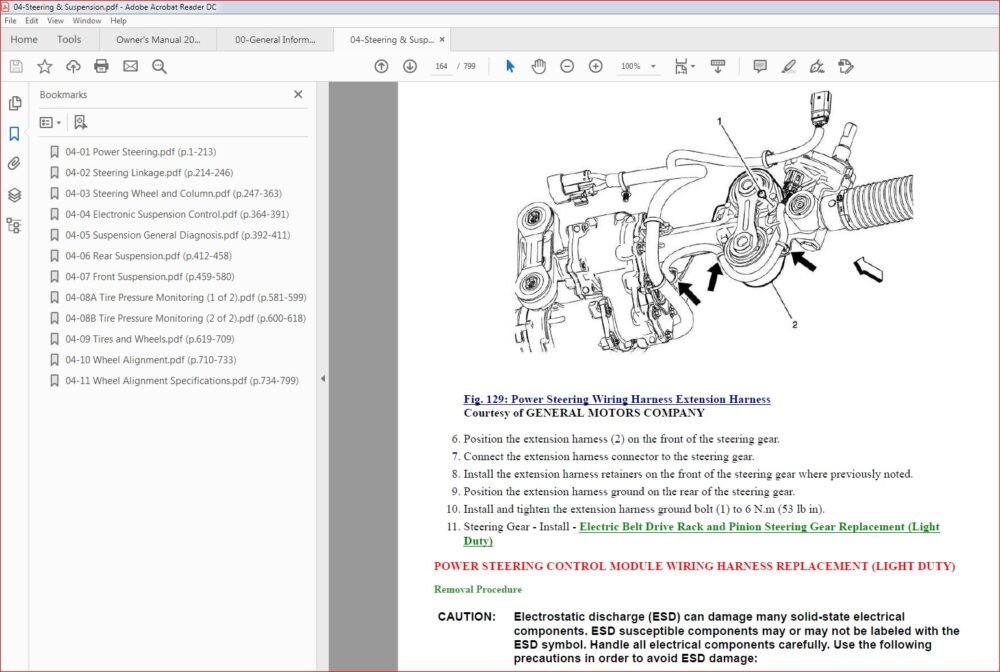Open bookmark 04-05 Suspension General Diagnosis
The width and height of the screenshot is (1000, 672).
point(177,235)
